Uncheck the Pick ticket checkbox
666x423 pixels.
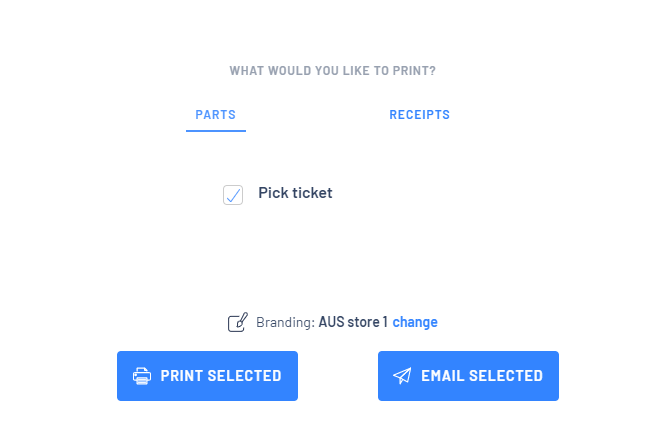click(x=233, y=195)
